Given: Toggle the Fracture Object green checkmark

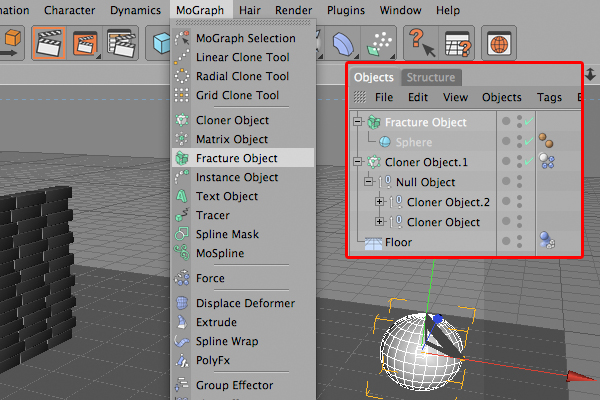Looking at the screenshot, I should click(x=529, y=121).
